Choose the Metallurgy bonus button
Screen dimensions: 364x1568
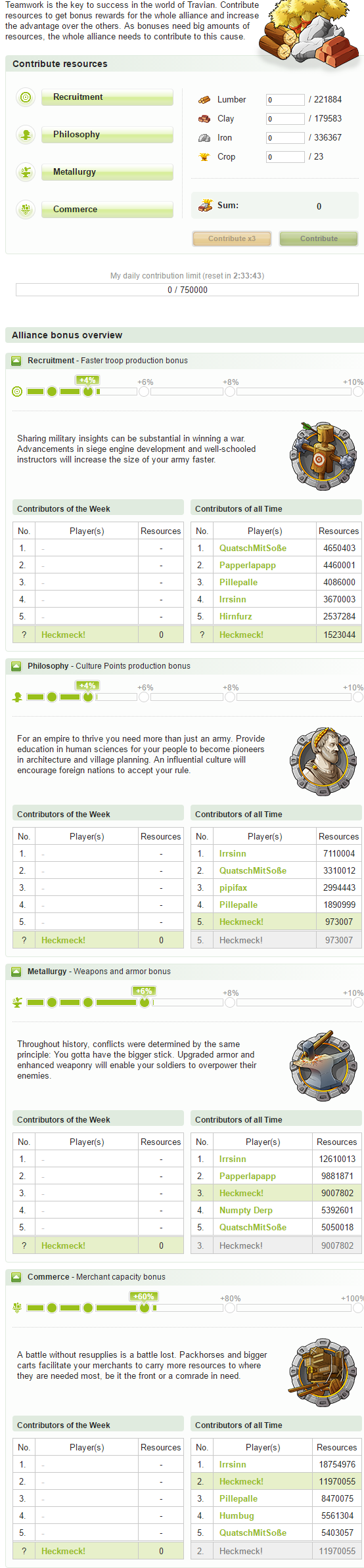tap(108, 172)
